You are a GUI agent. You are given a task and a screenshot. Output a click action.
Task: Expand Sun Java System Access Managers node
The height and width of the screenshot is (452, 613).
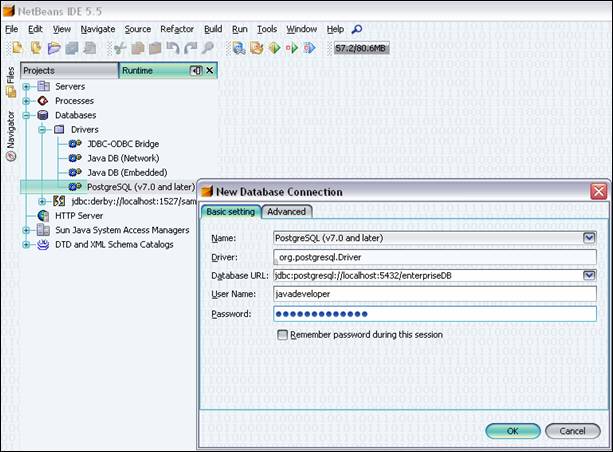click(26, 230)
